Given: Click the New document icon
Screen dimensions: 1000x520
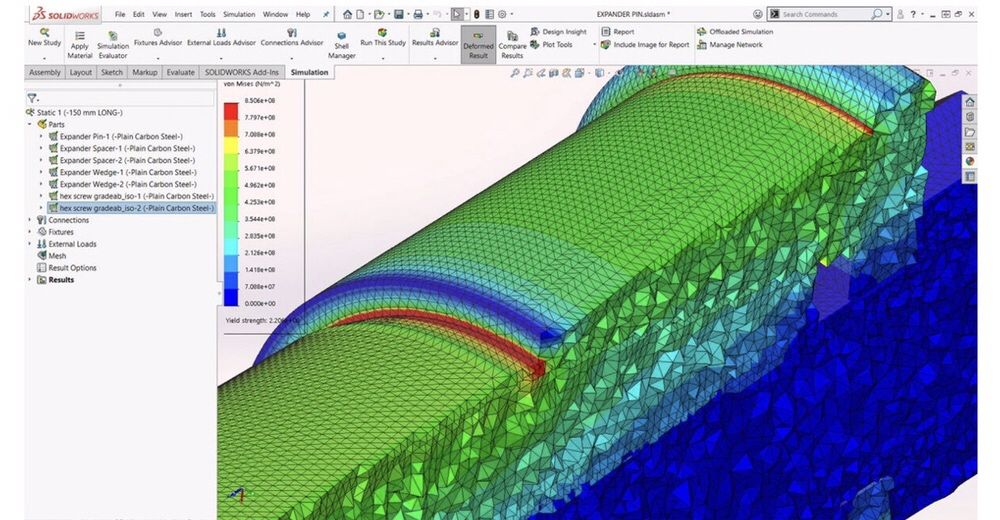Looking at the screenshot, I should tap(360, 14).
